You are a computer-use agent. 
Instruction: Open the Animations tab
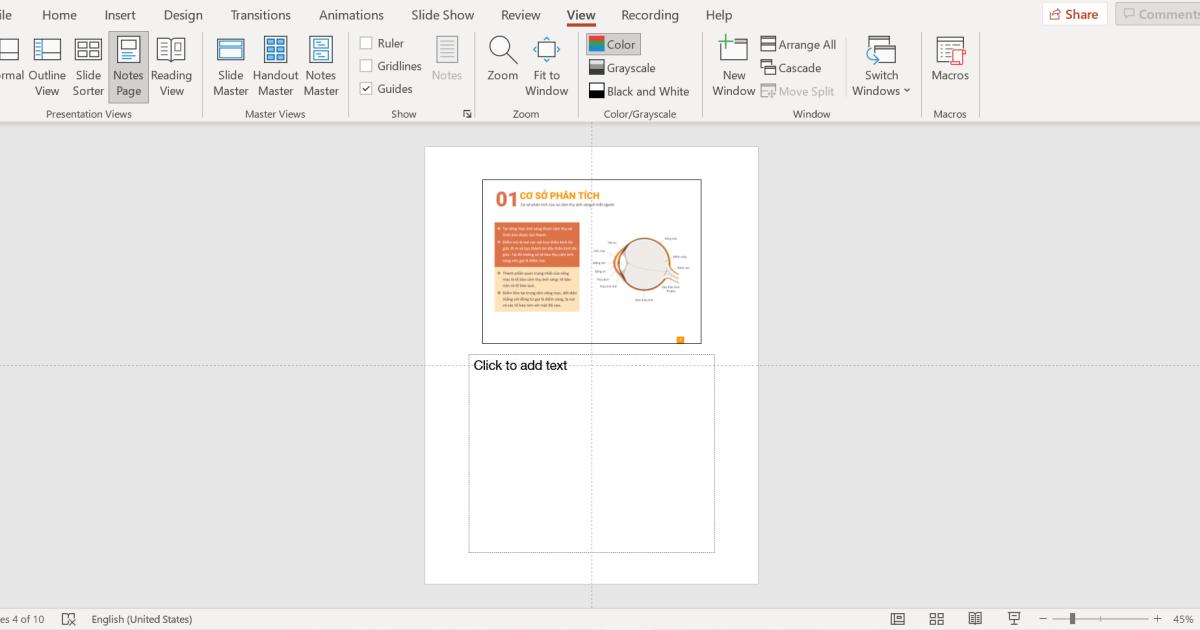pyautogui.click(x=351, y=15)
